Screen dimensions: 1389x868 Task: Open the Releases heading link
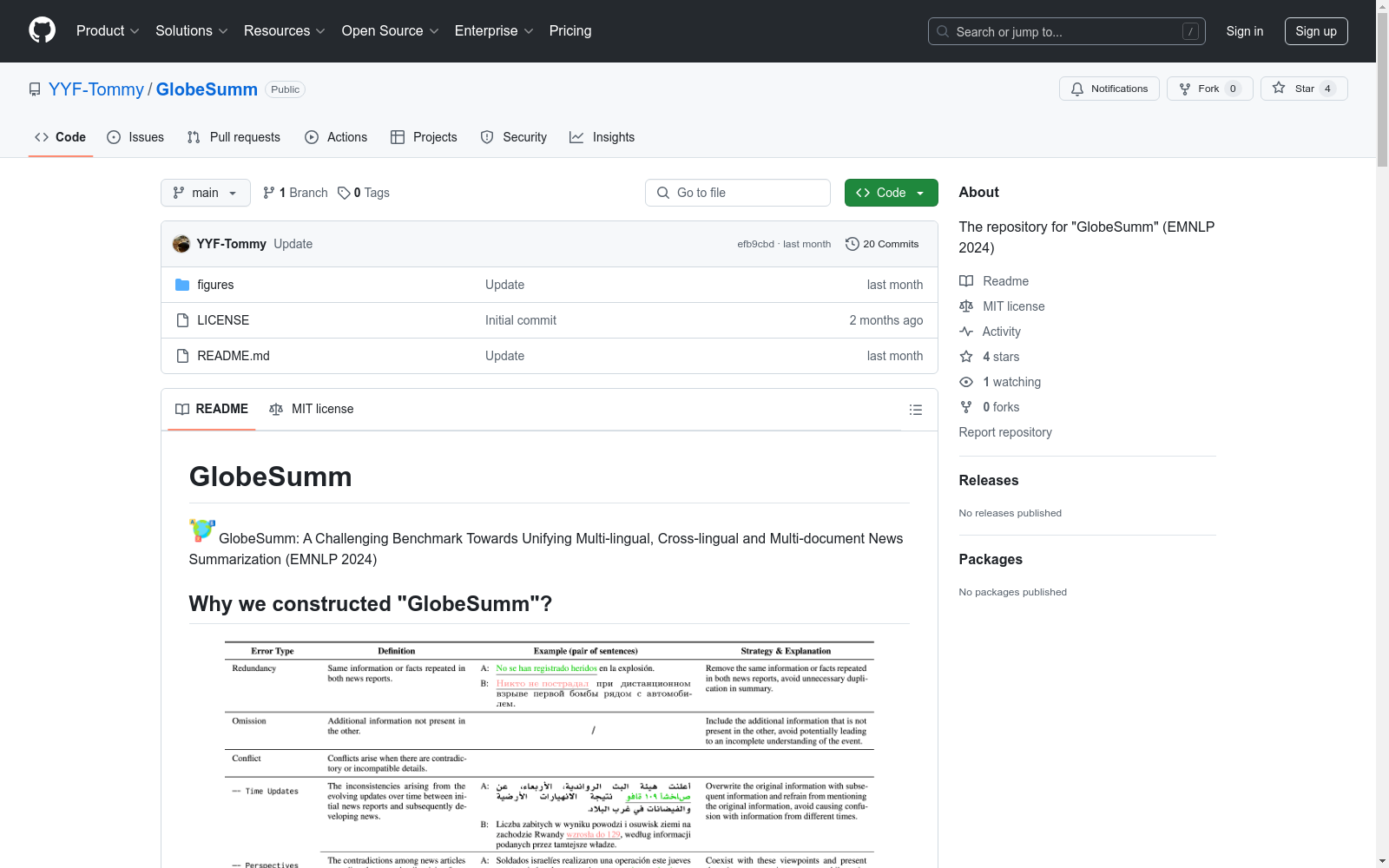(989, 480)
